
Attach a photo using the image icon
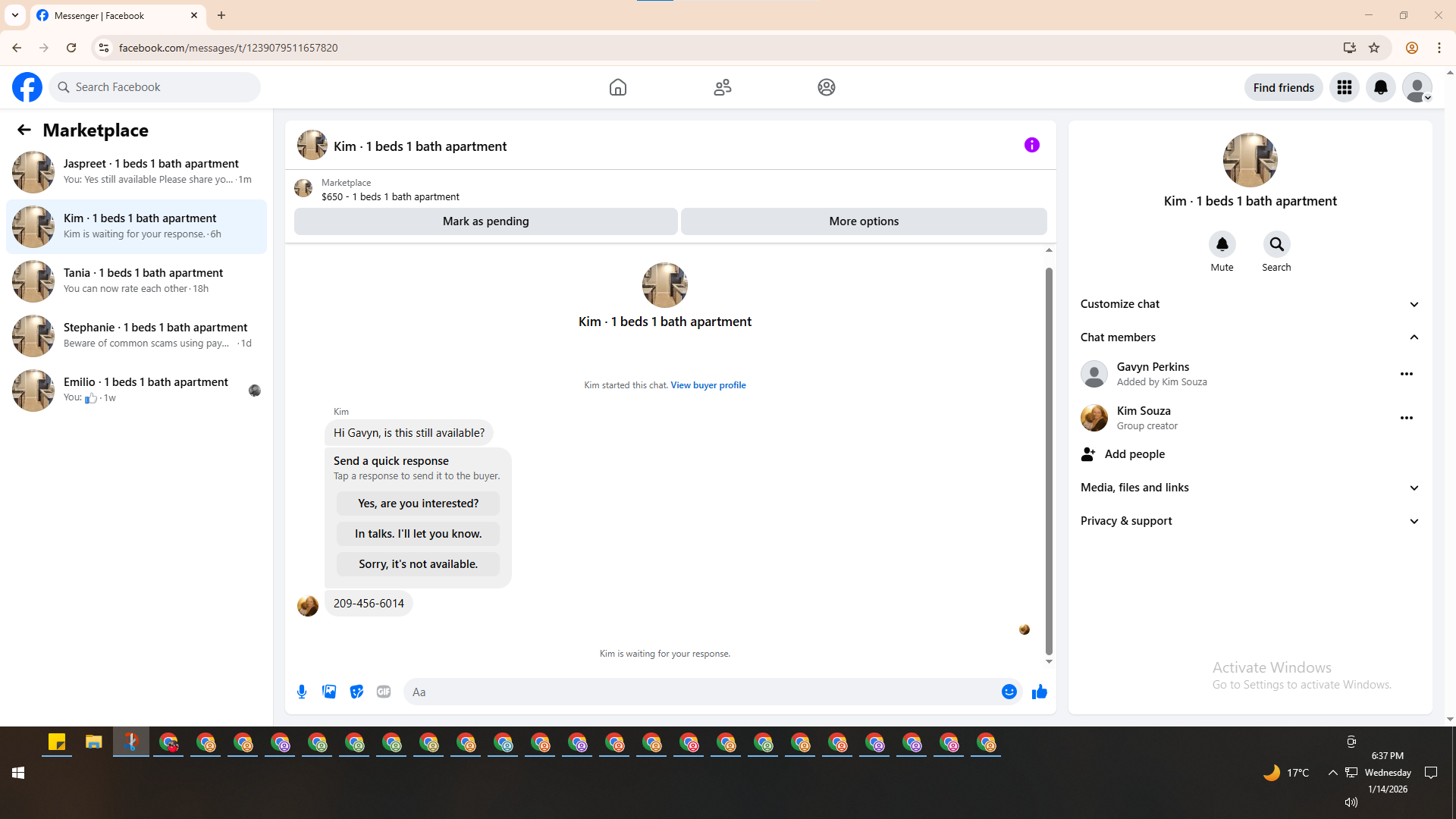[x=329, y=692]
